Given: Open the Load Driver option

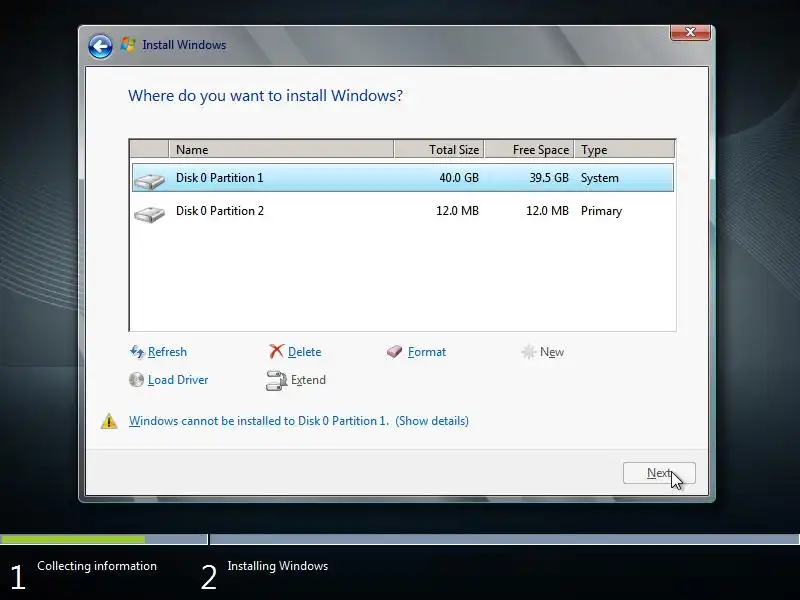Looking at the screenshot, I should pyautogui.click(x=178, y=380).
